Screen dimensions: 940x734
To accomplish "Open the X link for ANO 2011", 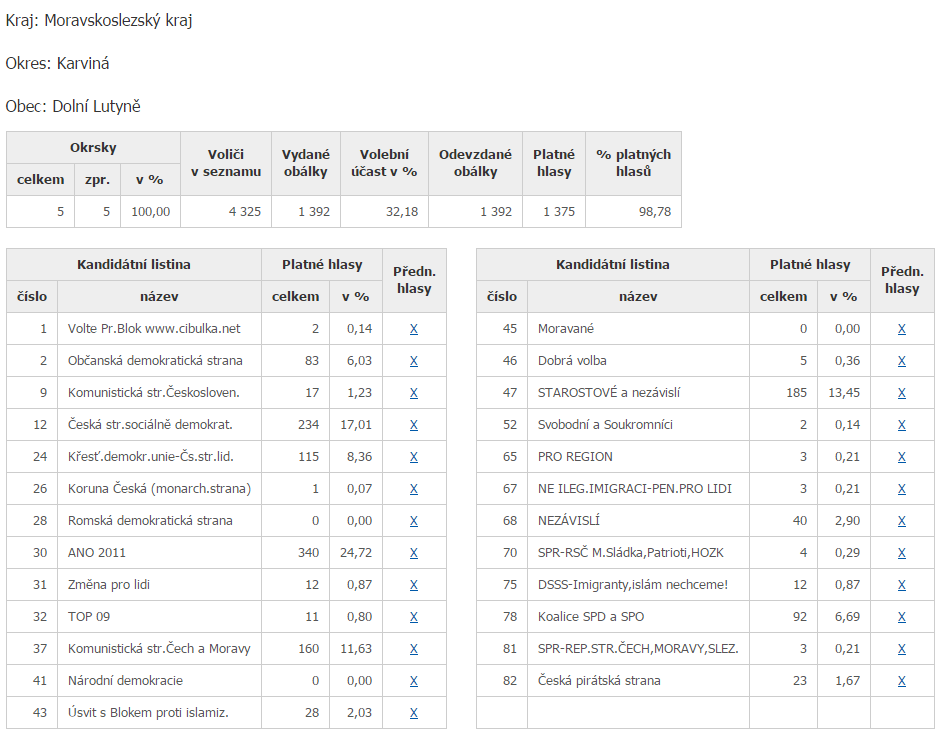I will point(413,553).
